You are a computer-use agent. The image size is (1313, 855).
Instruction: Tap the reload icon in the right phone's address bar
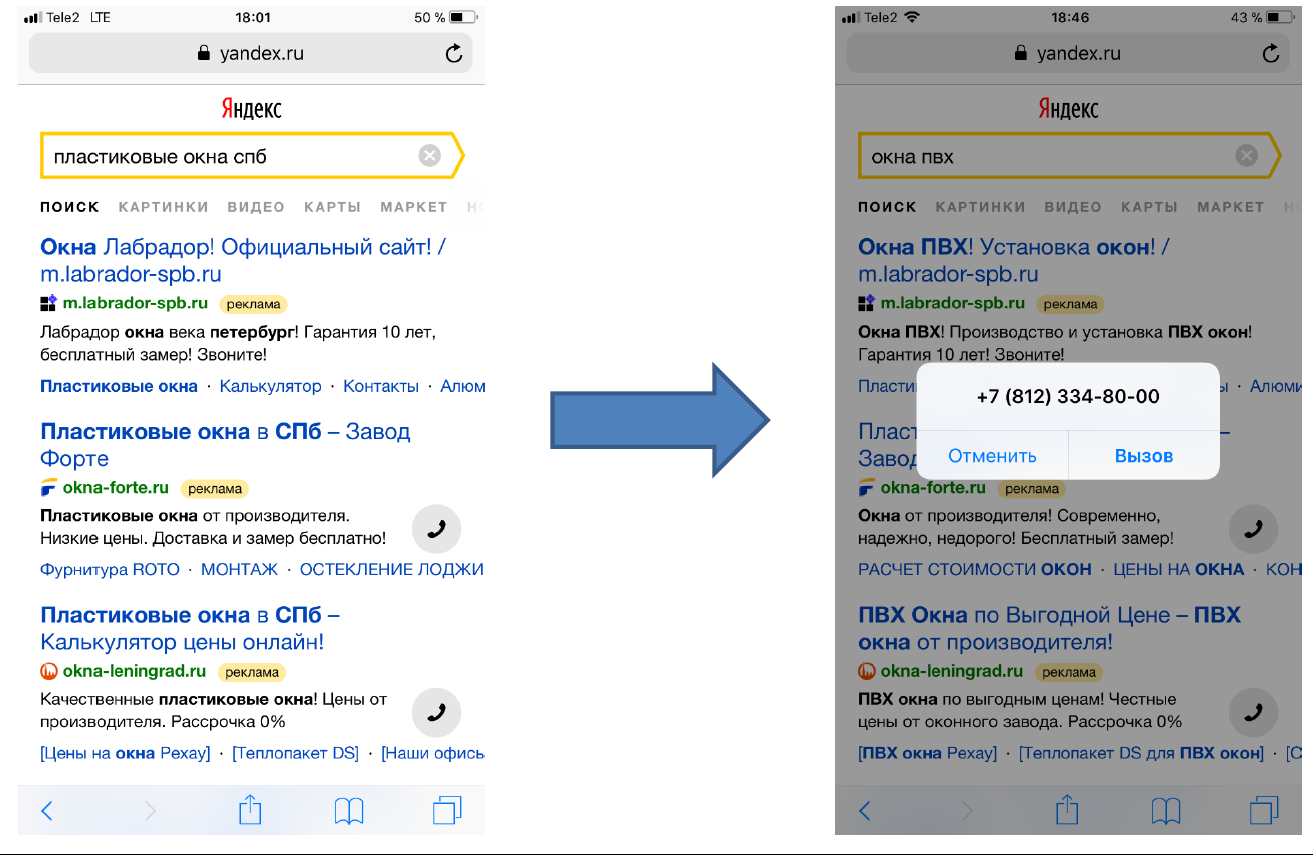pos(1271,54)
